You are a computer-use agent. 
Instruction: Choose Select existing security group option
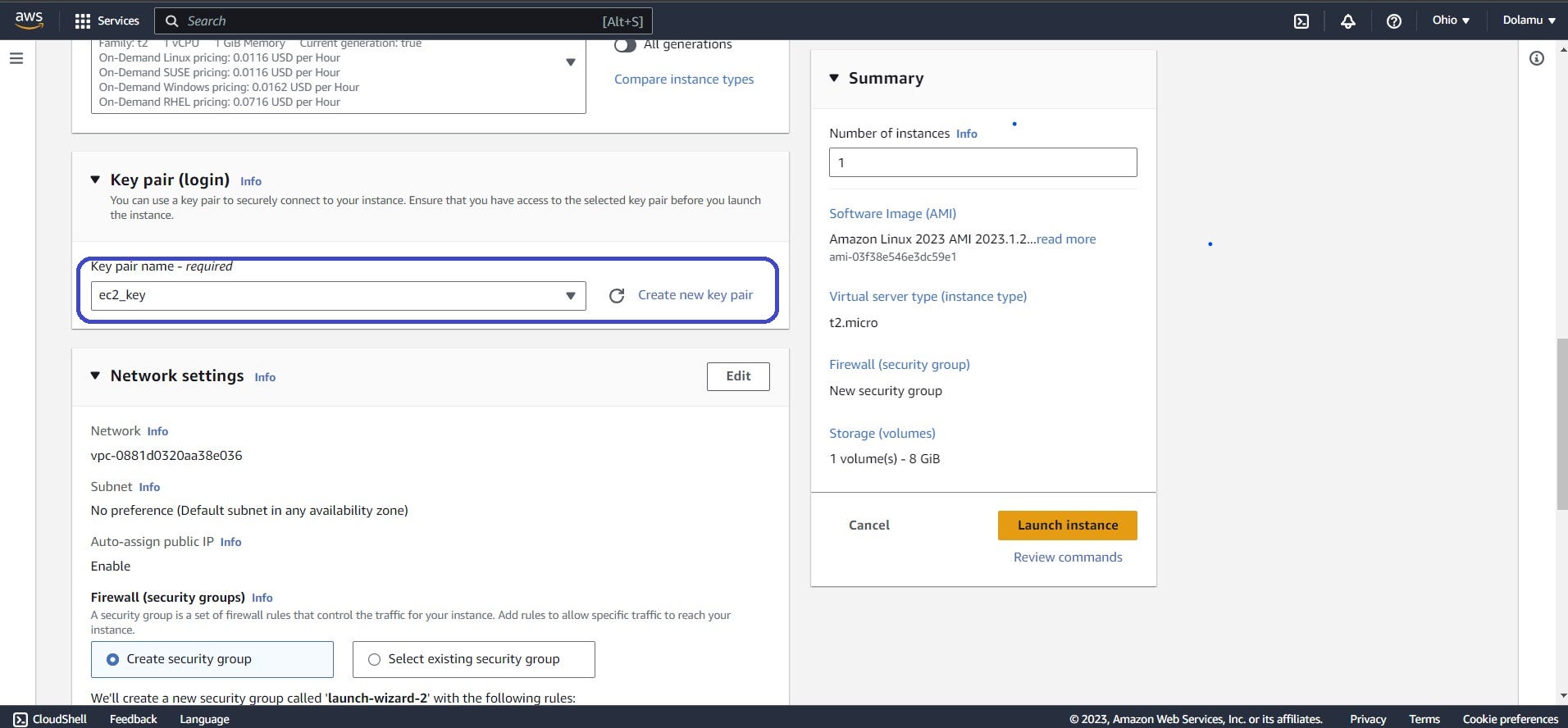coord(474,659)
